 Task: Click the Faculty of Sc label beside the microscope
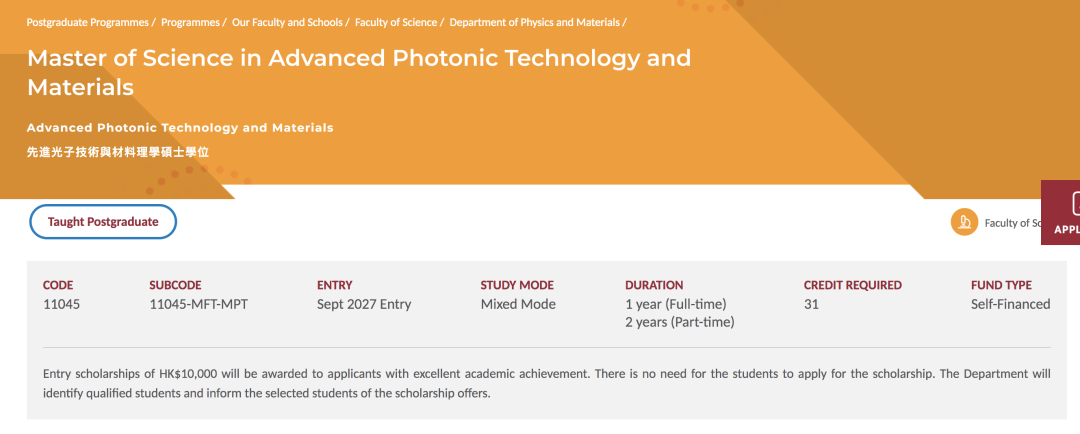1012,223
